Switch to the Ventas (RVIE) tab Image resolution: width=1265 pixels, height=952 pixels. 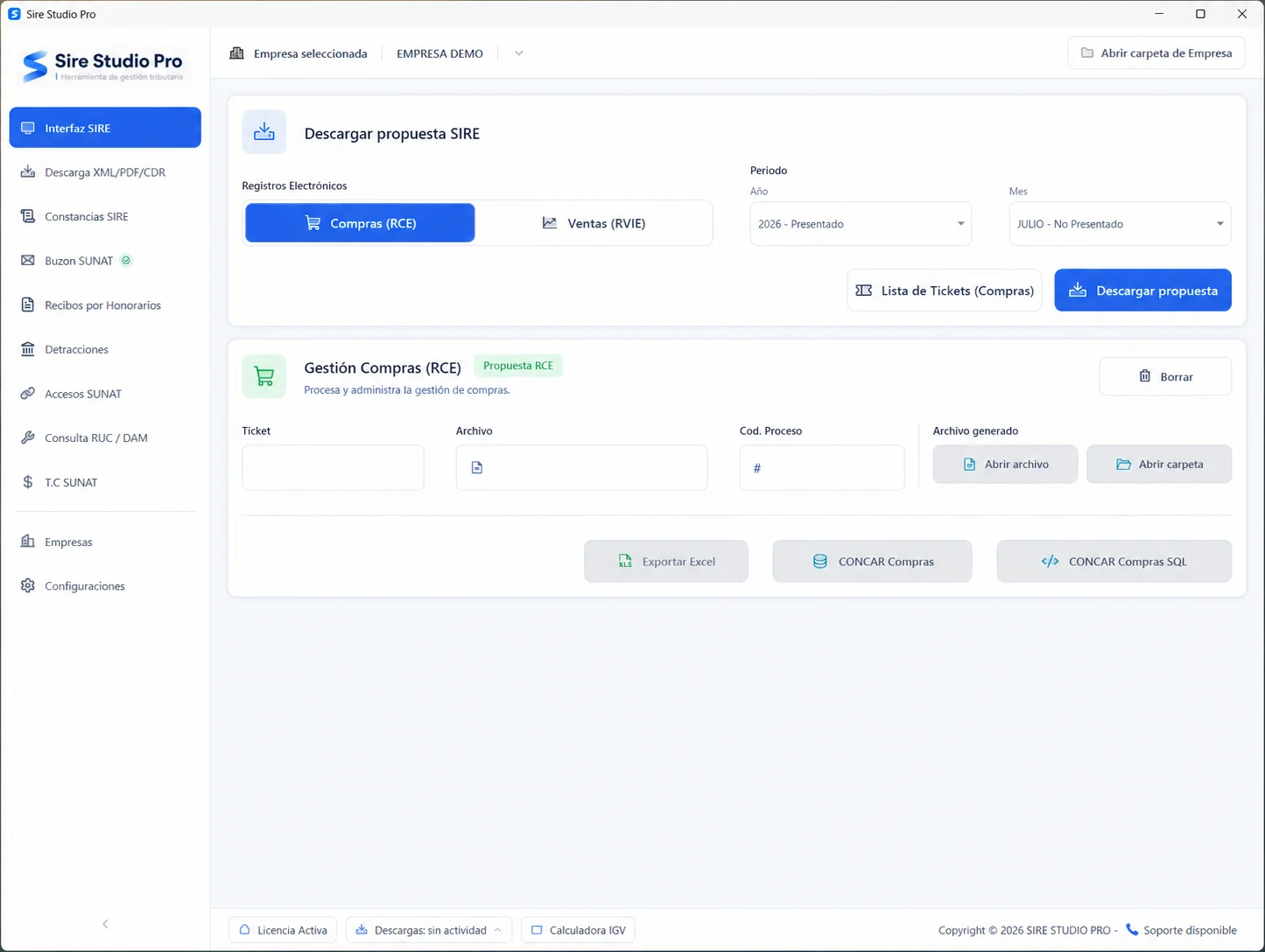coord(594,223)
